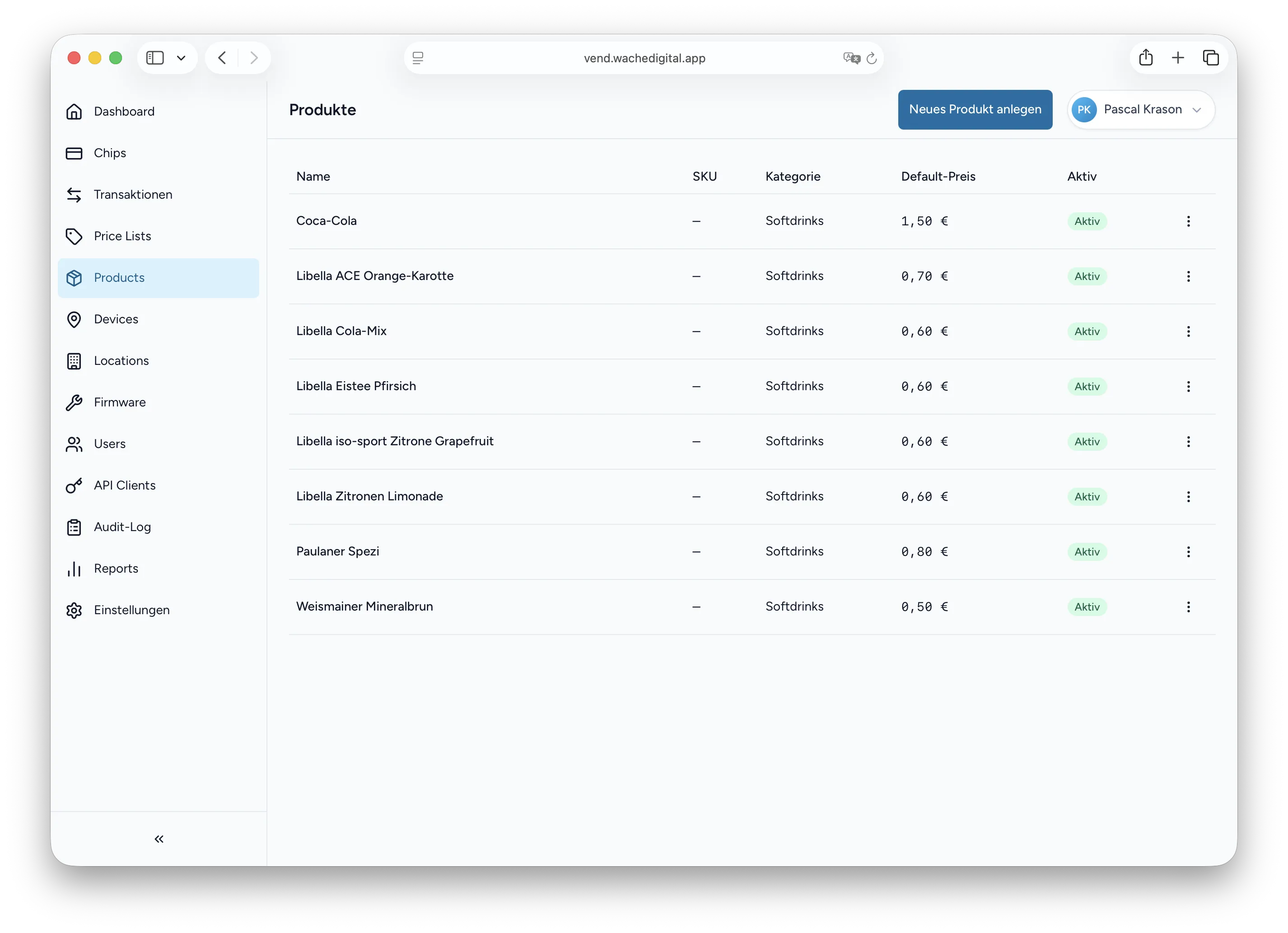The width and height of the screenshot is (1288, 933).
Task: Click the Price Lists tag icon
Action: tap(74, 236)
